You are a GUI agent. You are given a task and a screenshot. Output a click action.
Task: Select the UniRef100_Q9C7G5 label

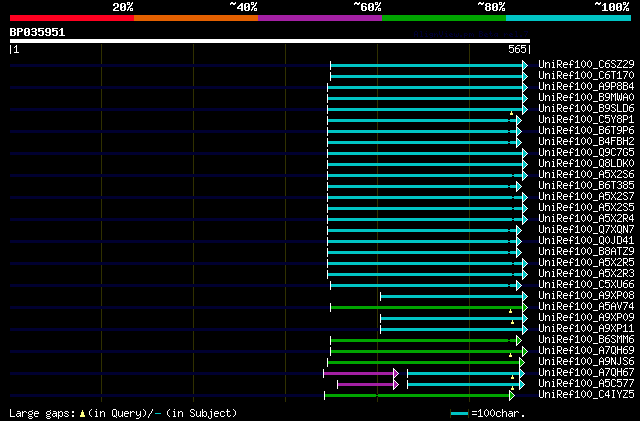(586, 153)
